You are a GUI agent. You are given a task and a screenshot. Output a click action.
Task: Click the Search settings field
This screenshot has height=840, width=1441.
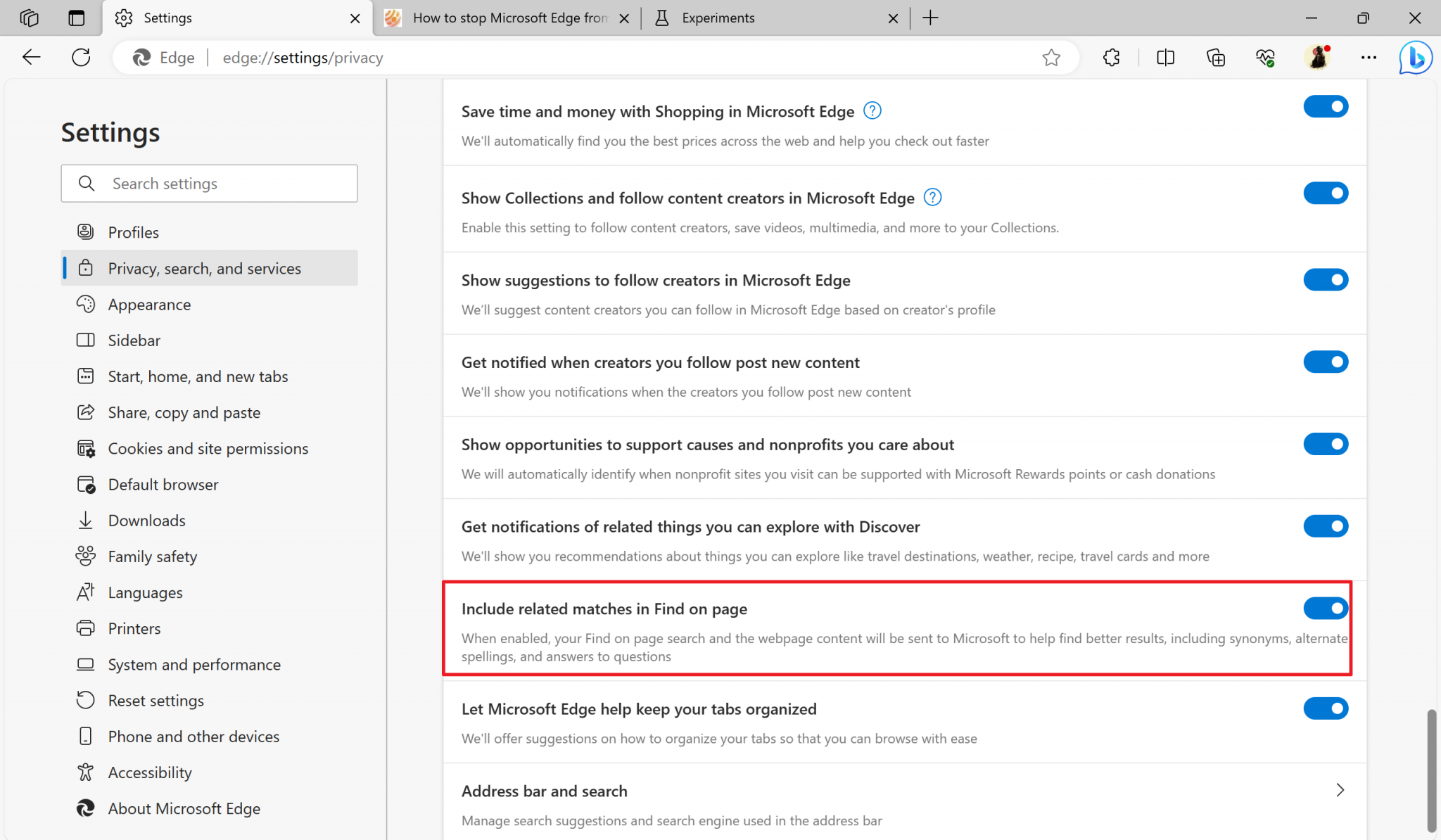209,183
